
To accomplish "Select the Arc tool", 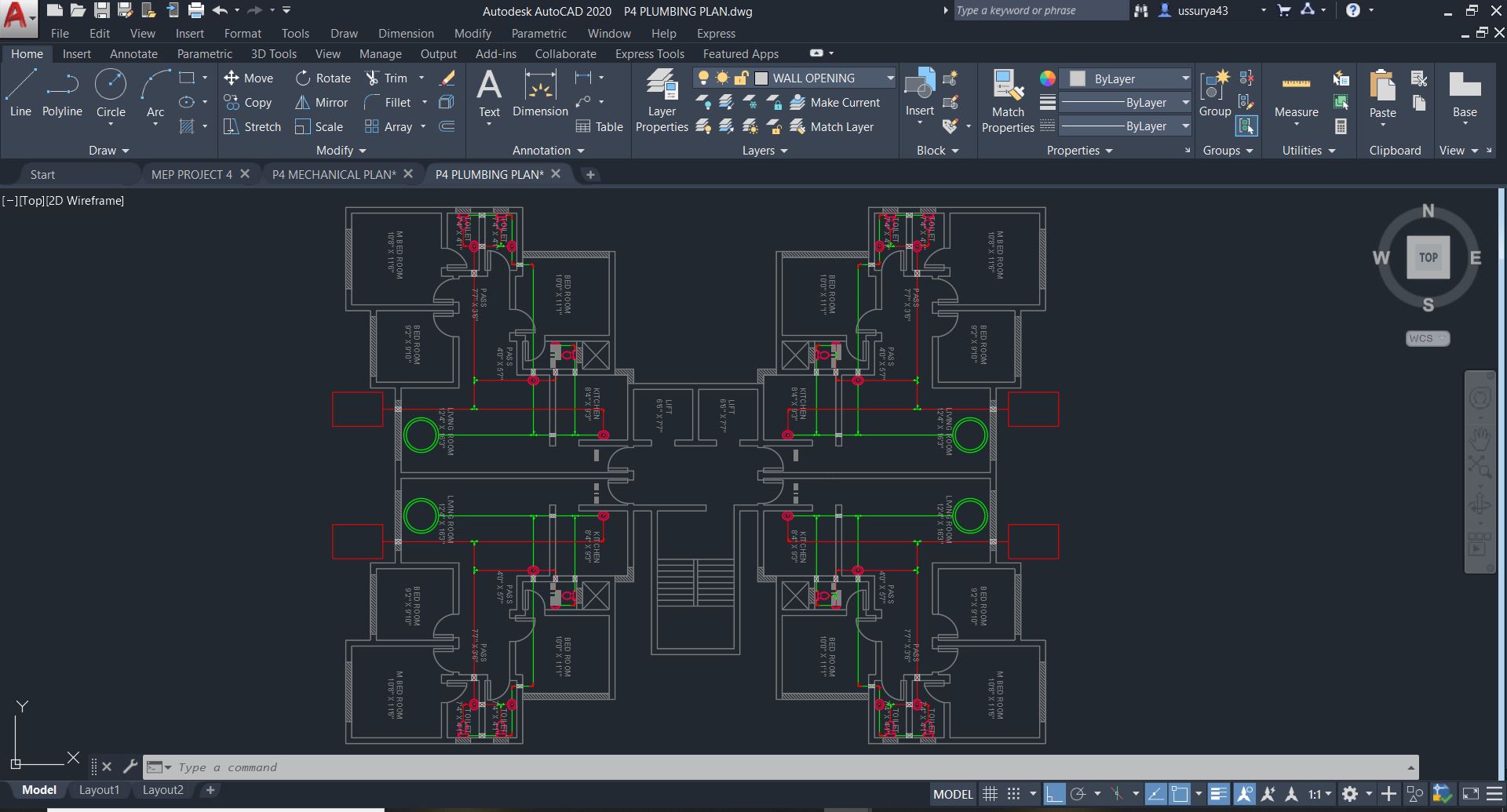I will (x=155, y=93).
